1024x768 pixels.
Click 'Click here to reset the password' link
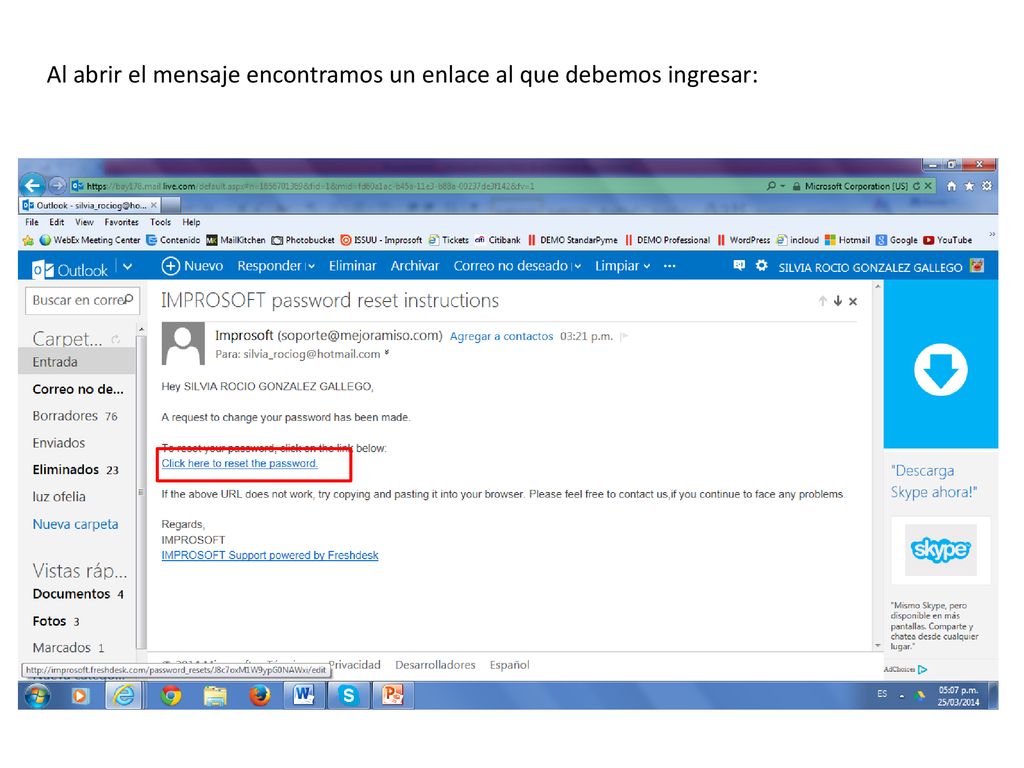[x=240, y=463]
